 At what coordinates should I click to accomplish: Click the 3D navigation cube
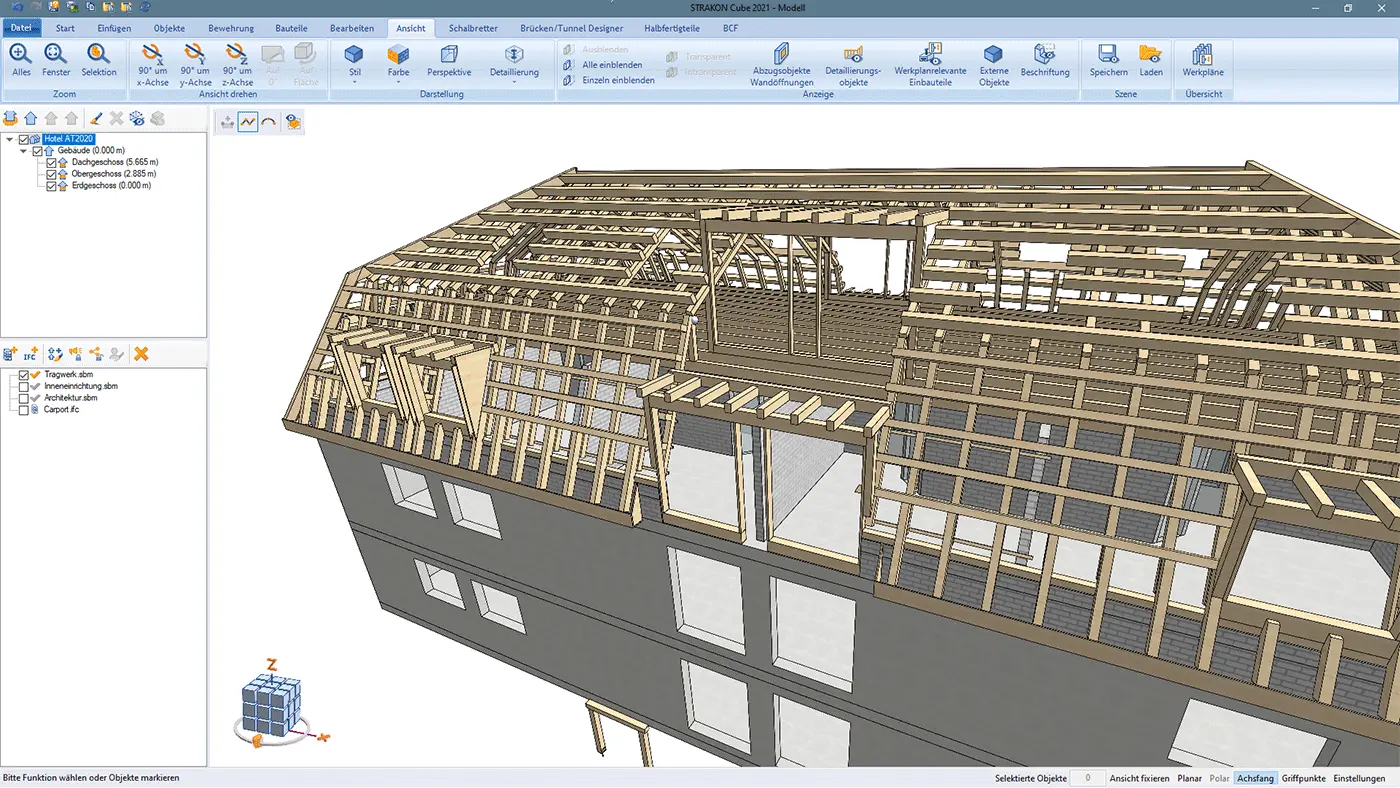(270, 705)
